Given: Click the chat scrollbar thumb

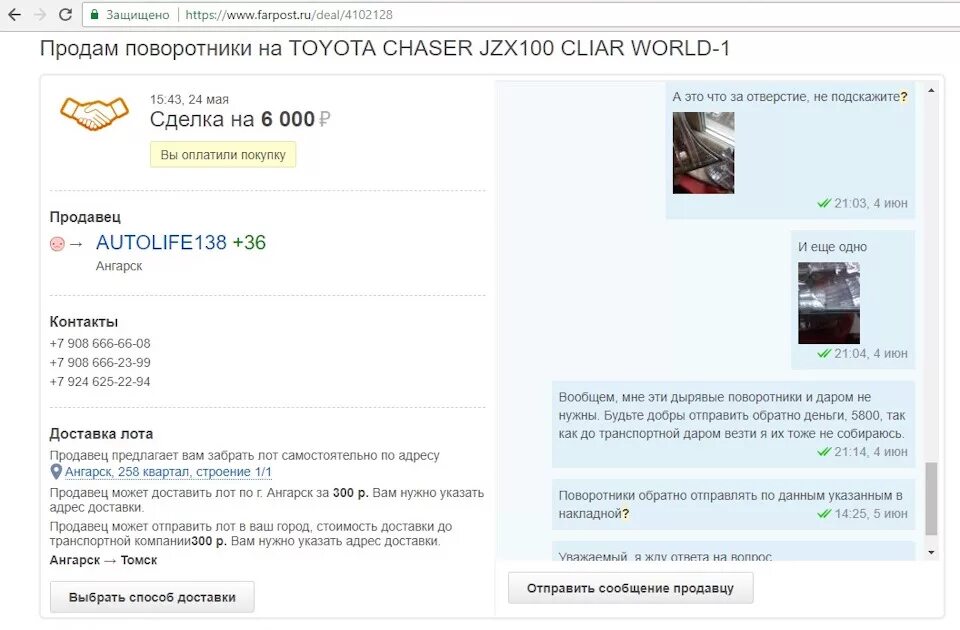Looking at the screenshot, I should [931, 499].
